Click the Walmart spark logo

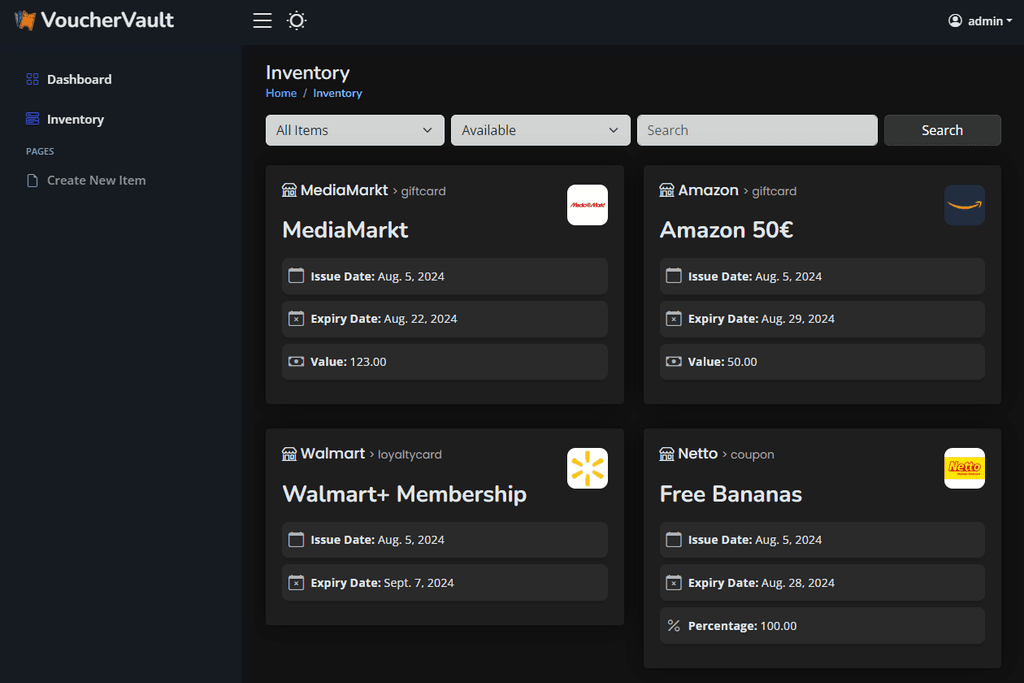click(x=587, y=468)
